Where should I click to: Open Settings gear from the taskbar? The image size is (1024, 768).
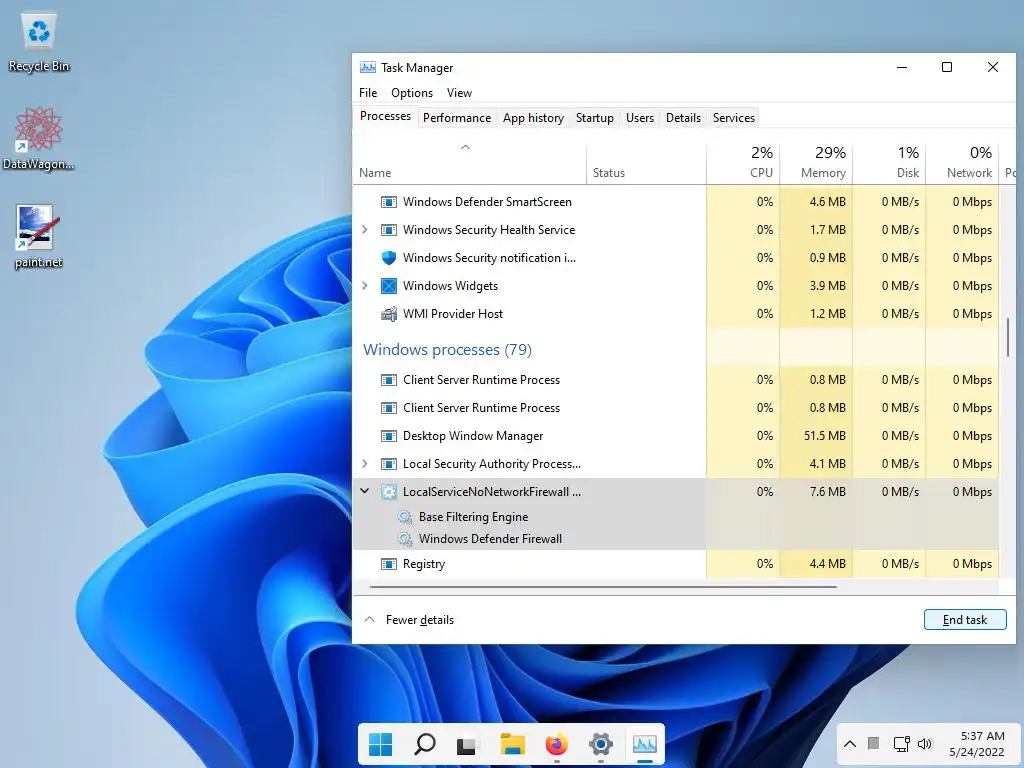point(600,744)
